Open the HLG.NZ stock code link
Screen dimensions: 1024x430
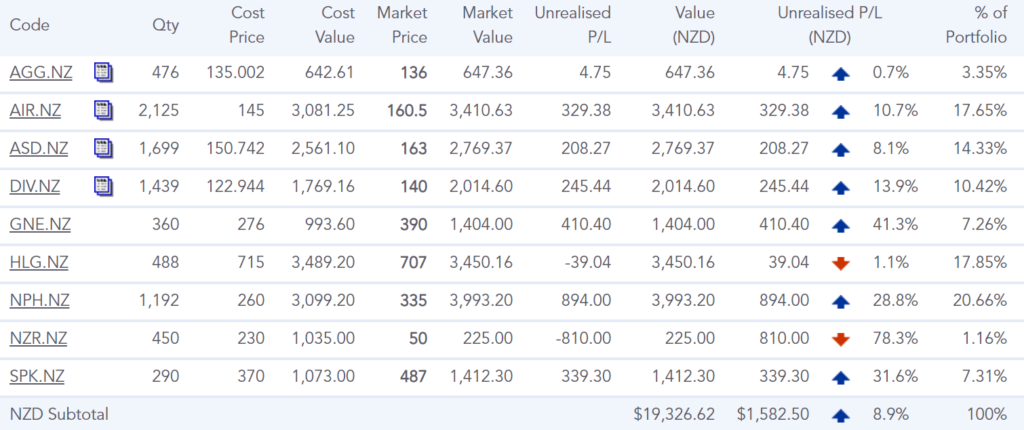[39, 262]
